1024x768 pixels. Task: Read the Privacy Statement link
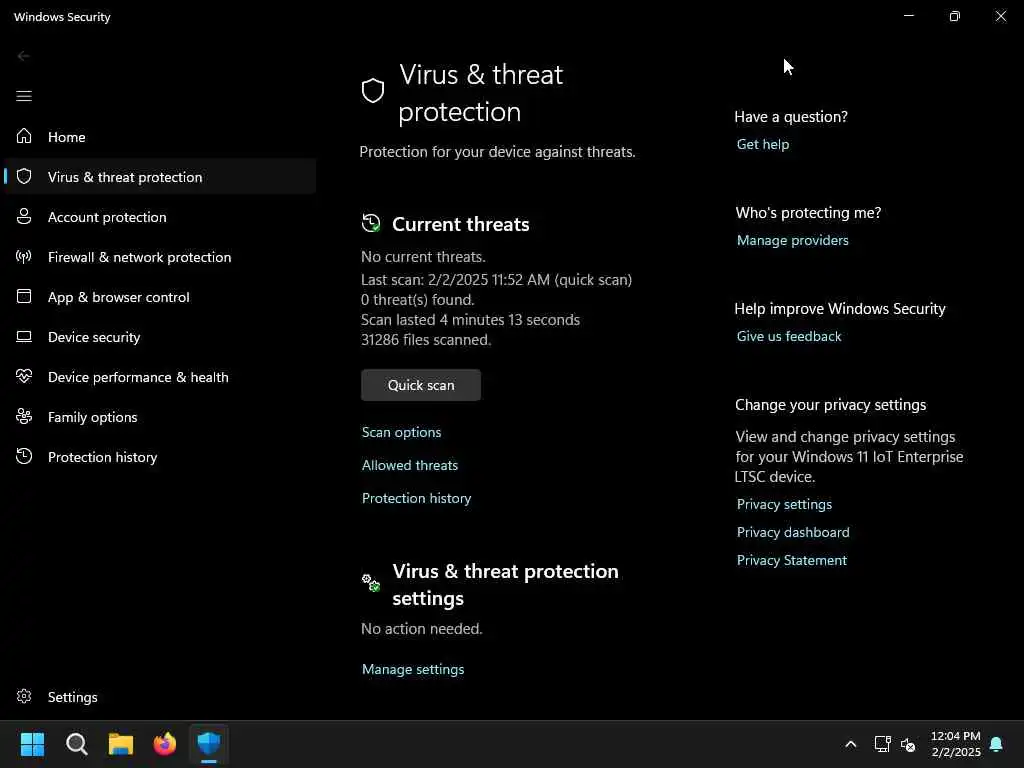(792, 560)
